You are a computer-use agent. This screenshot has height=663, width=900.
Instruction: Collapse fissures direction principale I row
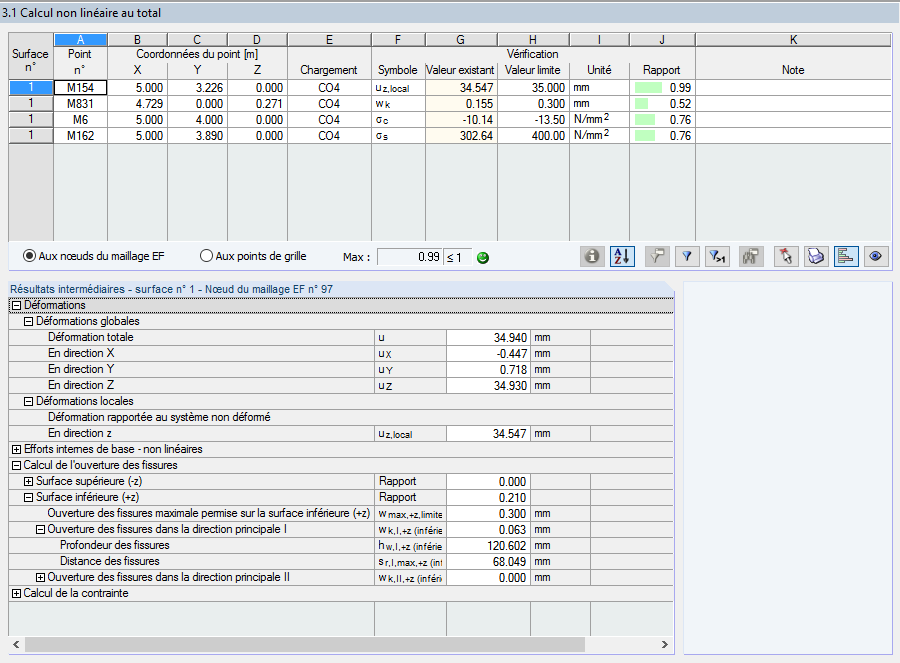(40, 530)
